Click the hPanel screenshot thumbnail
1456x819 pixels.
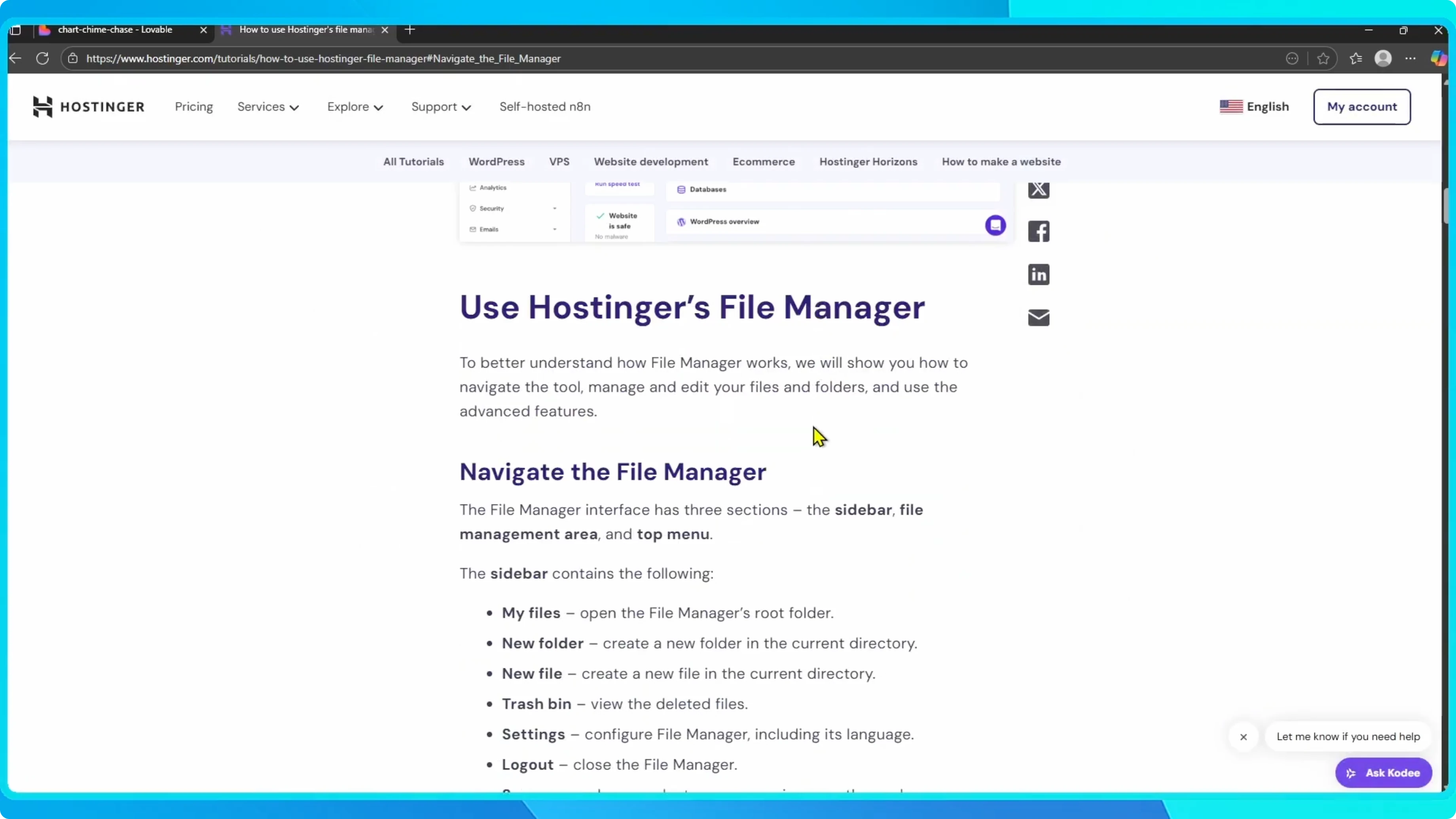tap(736, 212)
